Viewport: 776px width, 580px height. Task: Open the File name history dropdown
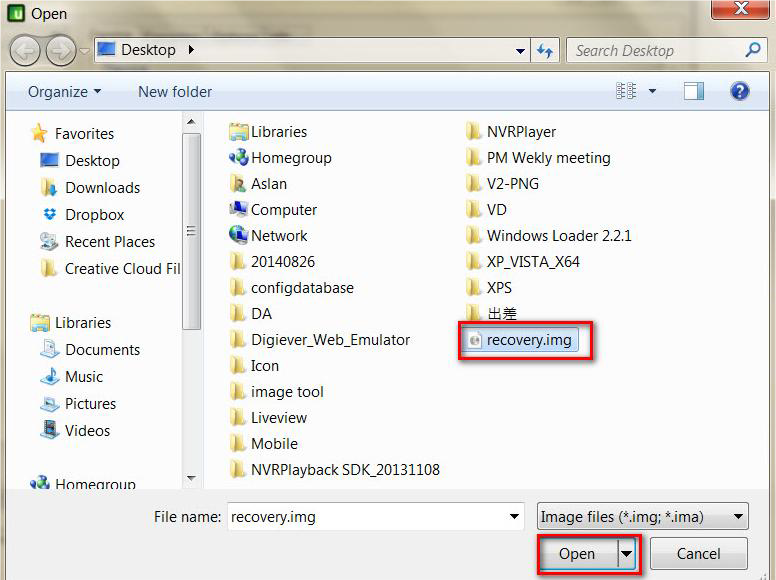coord(514,517)
